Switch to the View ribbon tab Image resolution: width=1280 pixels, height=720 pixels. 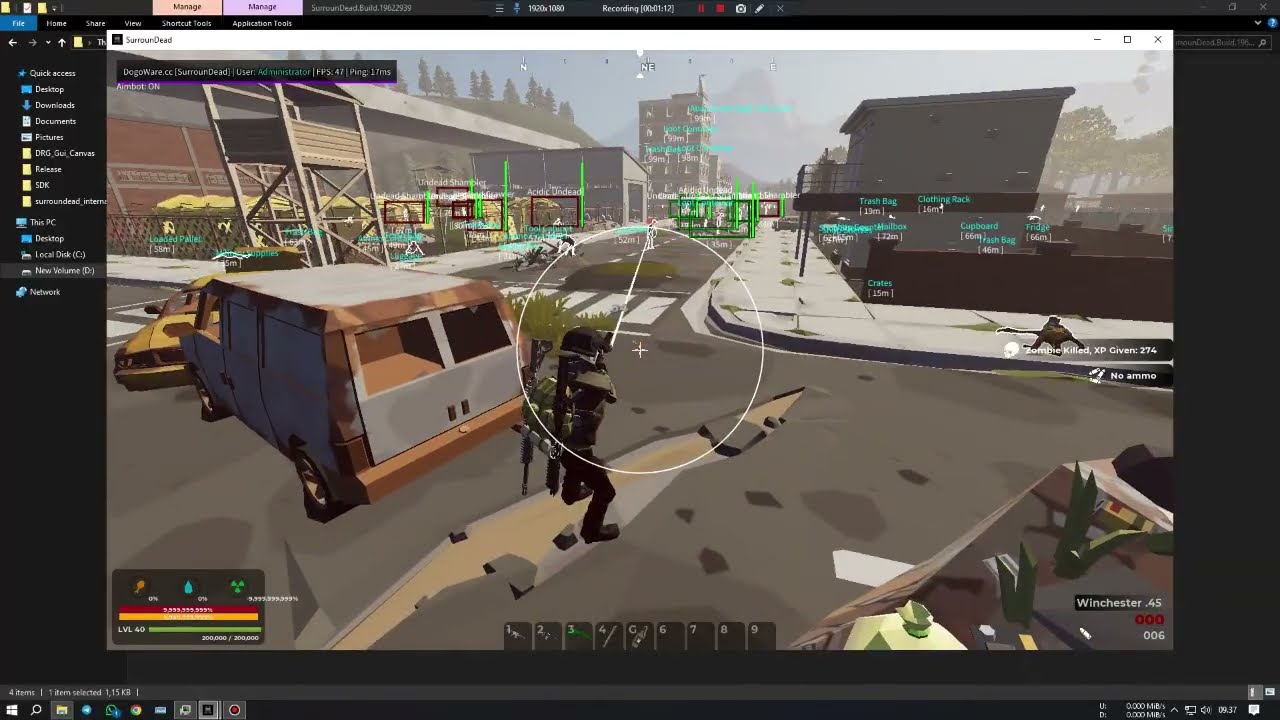(133, 23)
